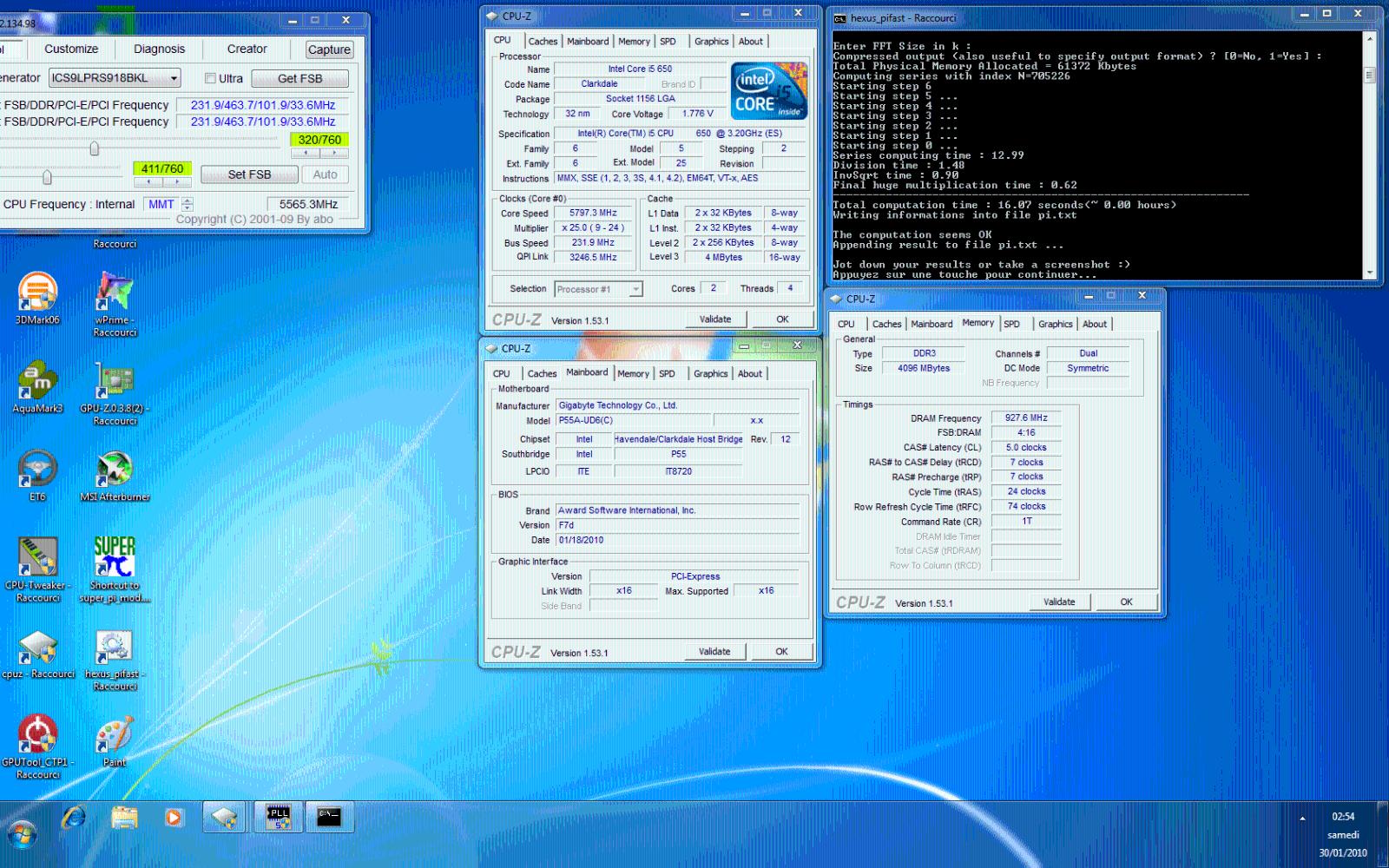Viewport: 1389px width, 868px height.
Task: Open the Memory tab in Mainboard CPU-Z window
Action: coord(633,374)
